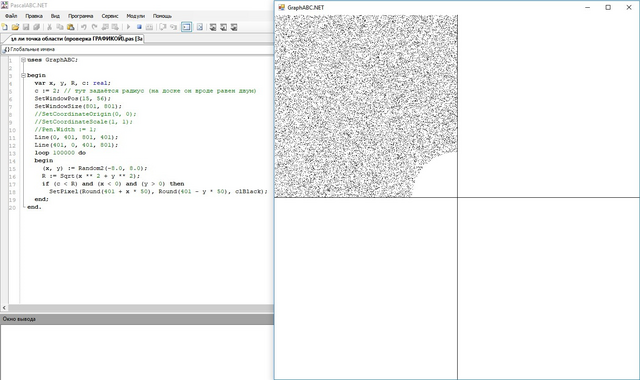Image resolution: width=640 pixels, height=380 pixels.
Task: Create a new file with toolbar icon
Action: (x=5, y=27)
